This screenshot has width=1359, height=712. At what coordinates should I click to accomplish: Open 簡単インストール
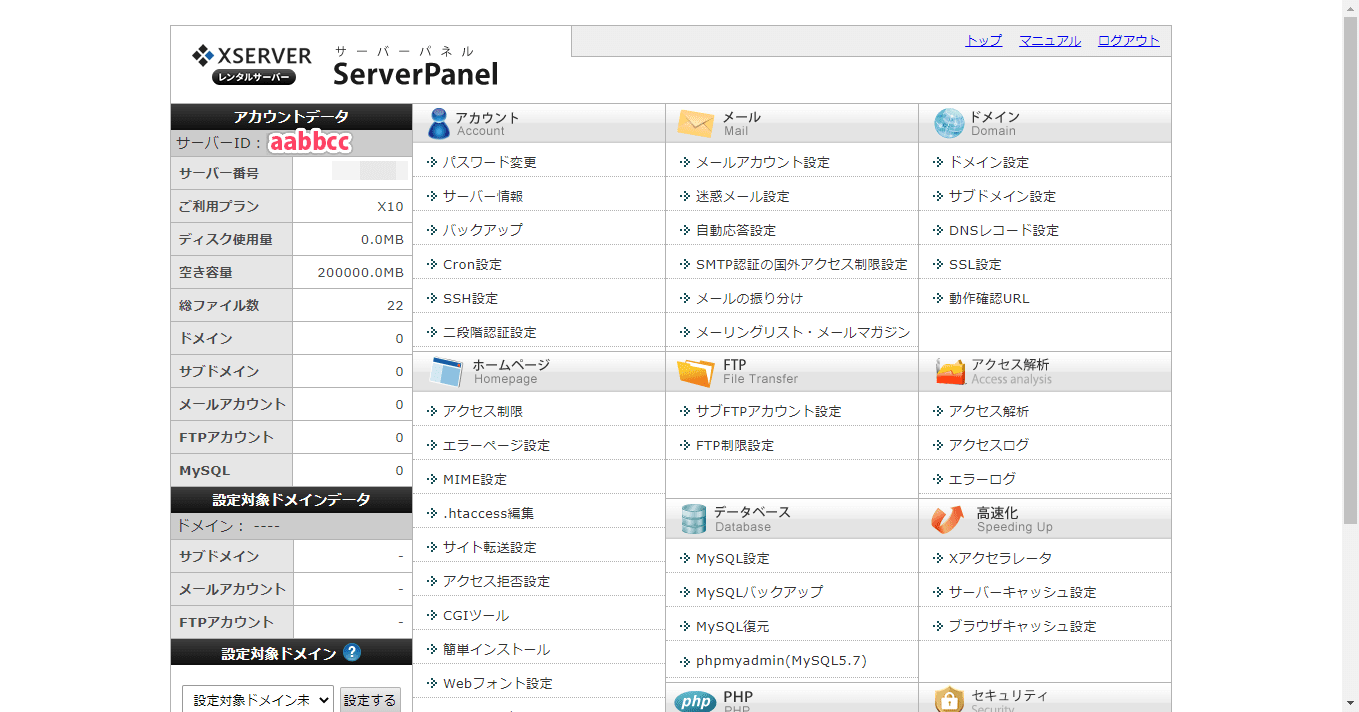[x=497, y=649]
